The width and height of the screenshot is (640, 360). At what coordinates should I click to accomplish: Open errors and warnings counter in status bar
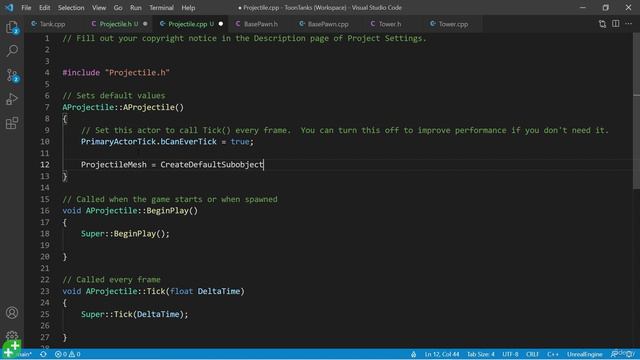coord(68,354)
